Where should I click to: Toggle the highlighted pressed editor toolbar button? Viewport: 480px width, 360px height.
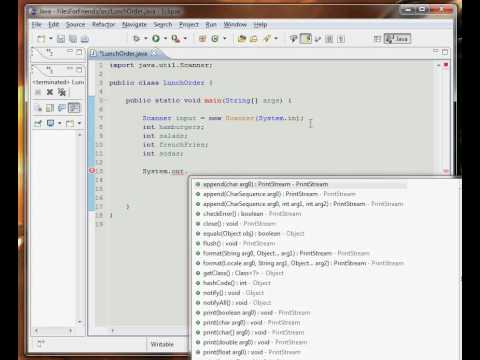click(x=306, y=39)
